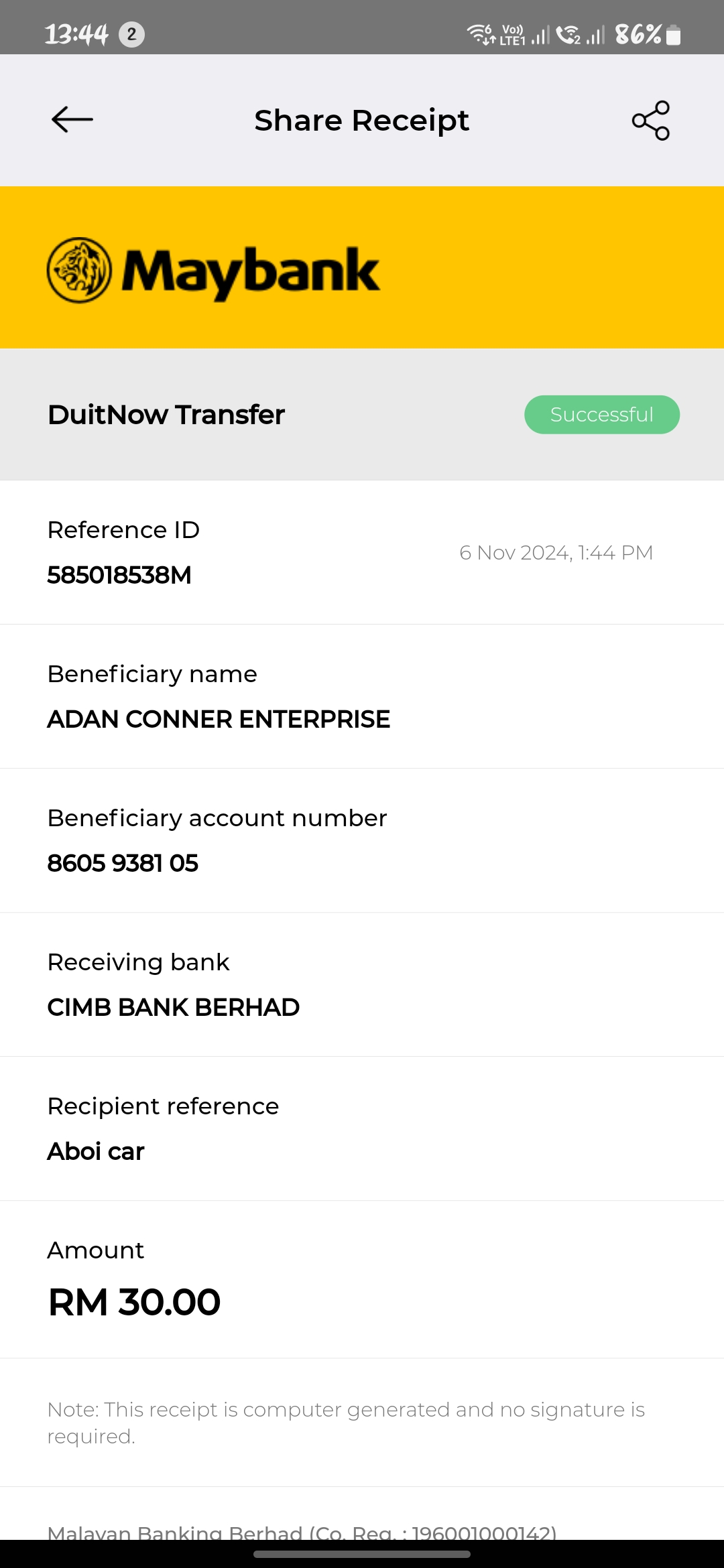
Task: Tap the Share Receipt title
Action: [x=361, y=121]
